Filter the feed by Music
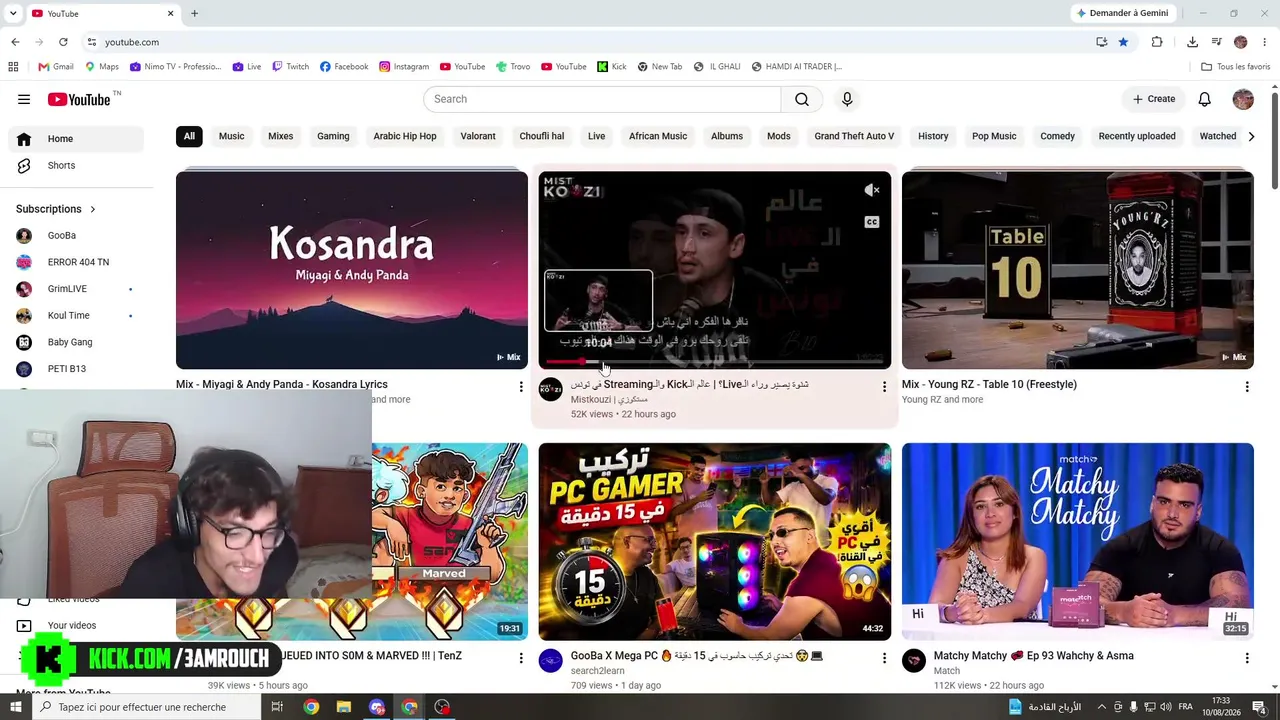The width and height of the screenshot is (1280, 720). (x=231, y=136)
